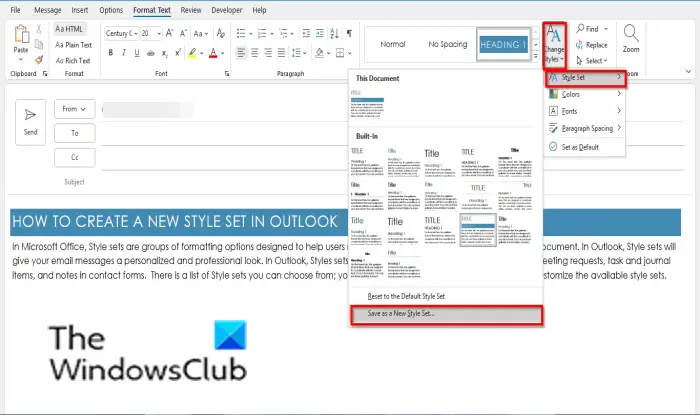700x415 pixels.
Task: Open the Paragraph Spacing submenu
Action: pos(585,128)
